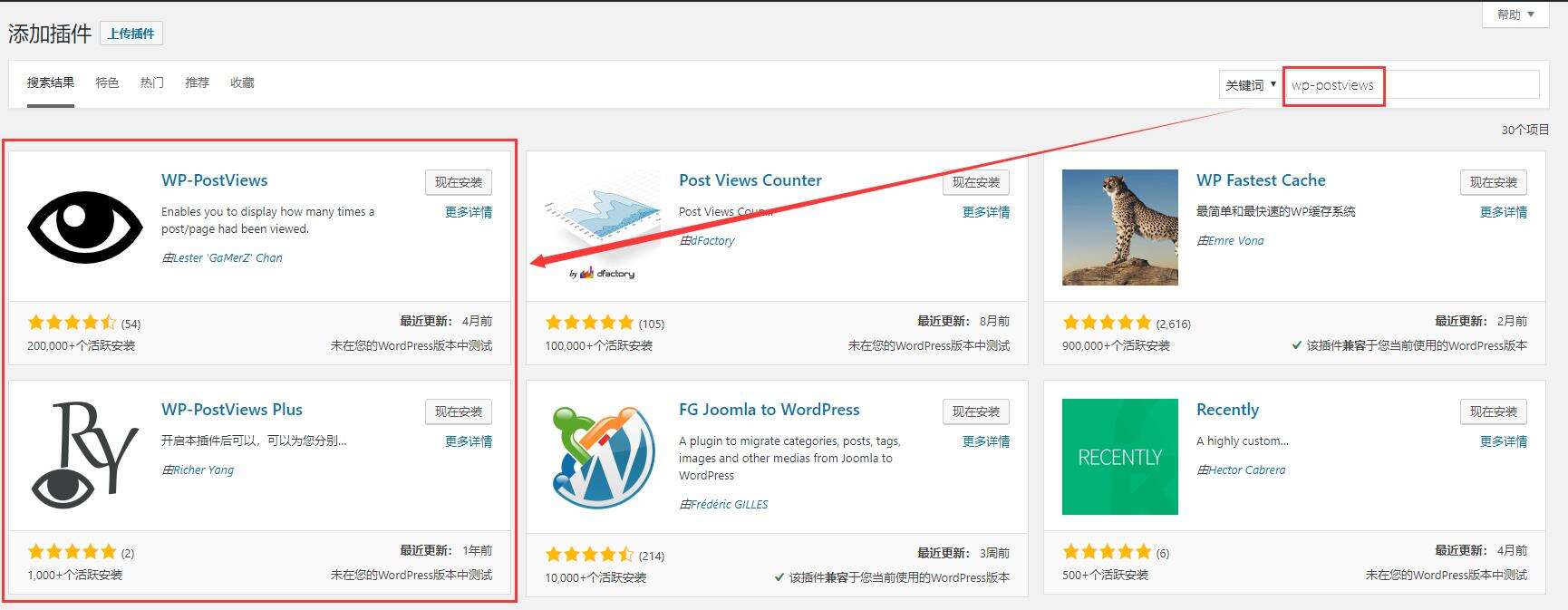This screenshot has height=610, width=1568.
Task: Open the WP-PostViews eye icon
Action: [85, 227]
